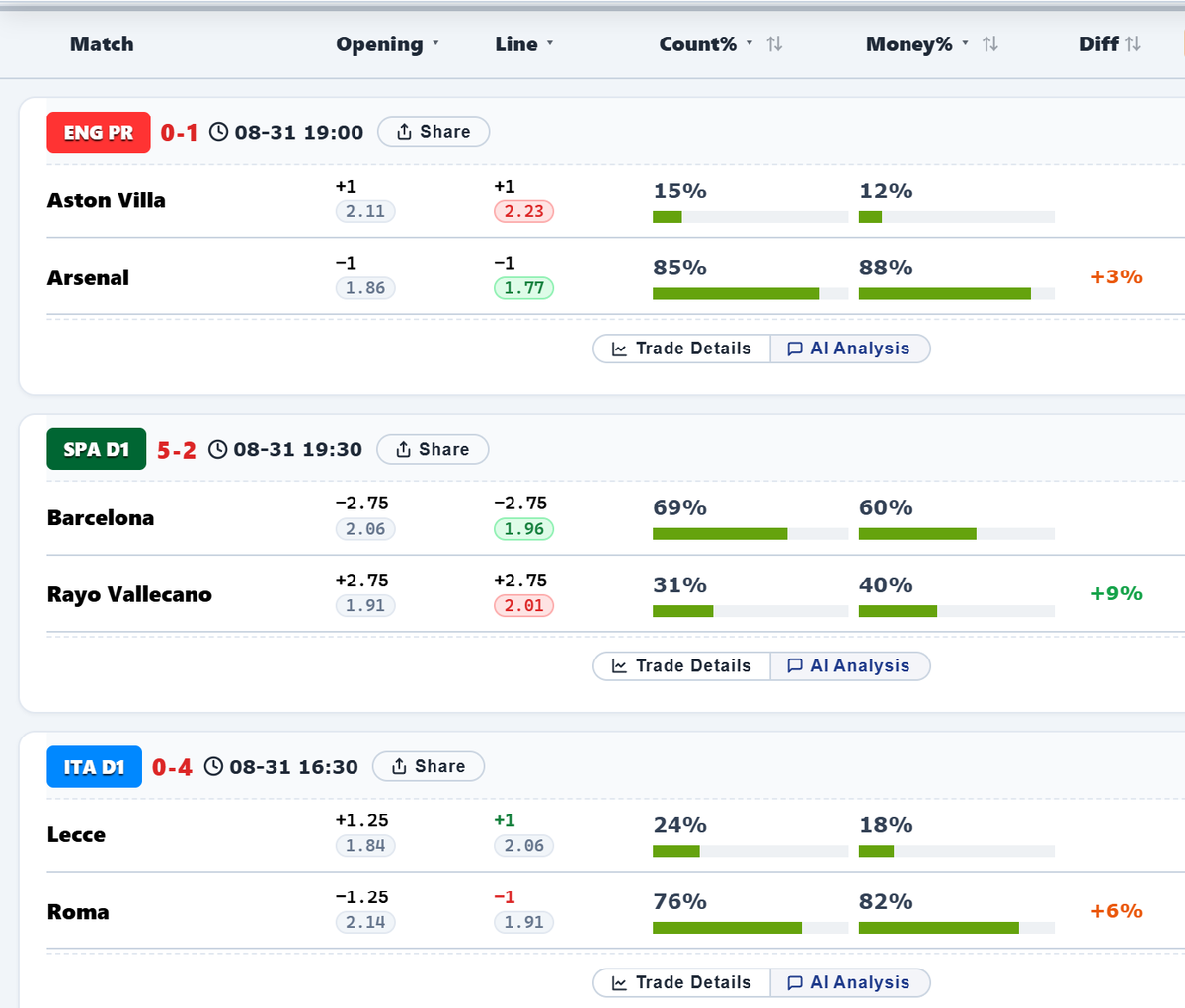
Task: Select the Arsenal team name
Action: [88, 278]
